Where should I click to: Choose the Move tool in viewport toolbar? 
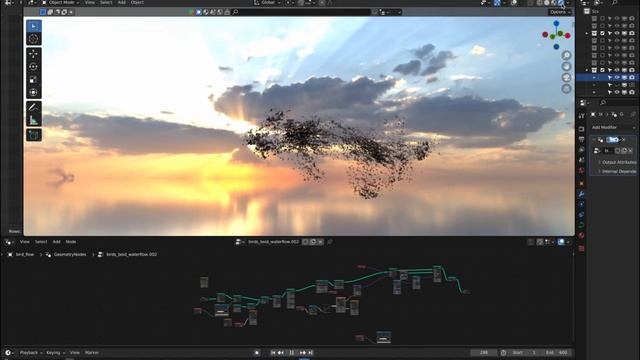pyautogui.click(x=33, y=53)
